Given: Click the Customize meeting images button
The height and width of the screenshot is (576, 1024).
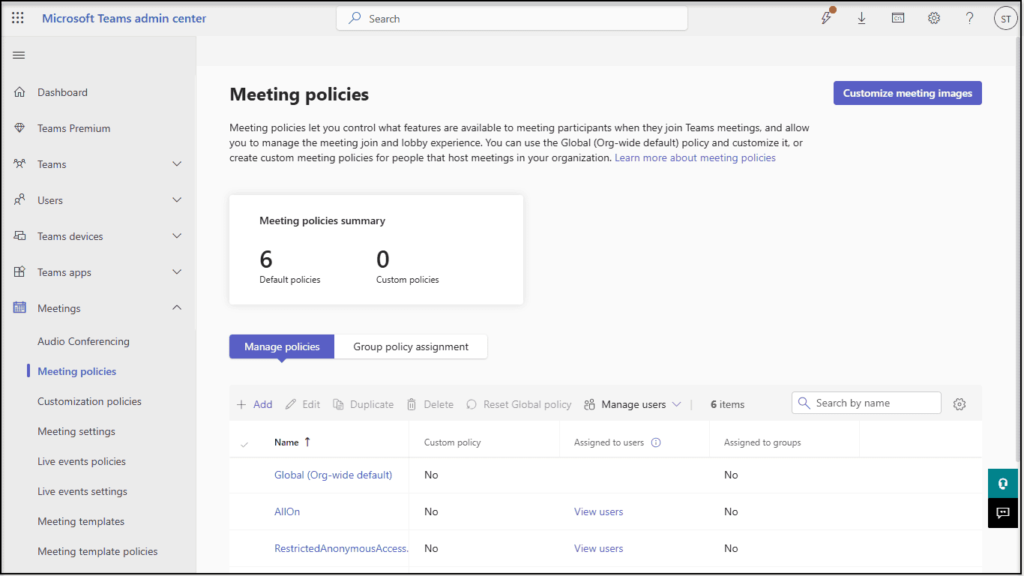Looking at the screenshot, I should pyautogui.click(x=907, y=92).
